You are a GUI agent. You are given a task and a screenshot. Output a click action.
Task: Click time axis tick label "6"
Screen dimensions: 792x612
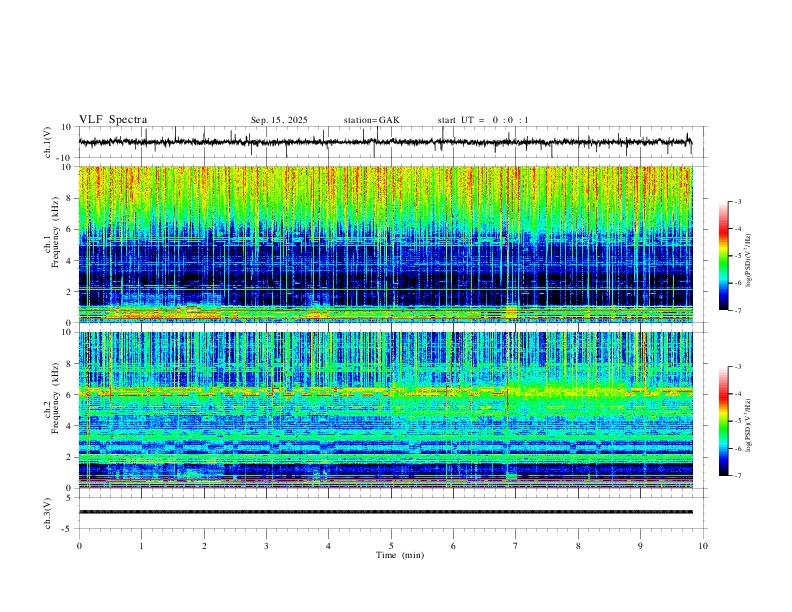click(453, 546)
